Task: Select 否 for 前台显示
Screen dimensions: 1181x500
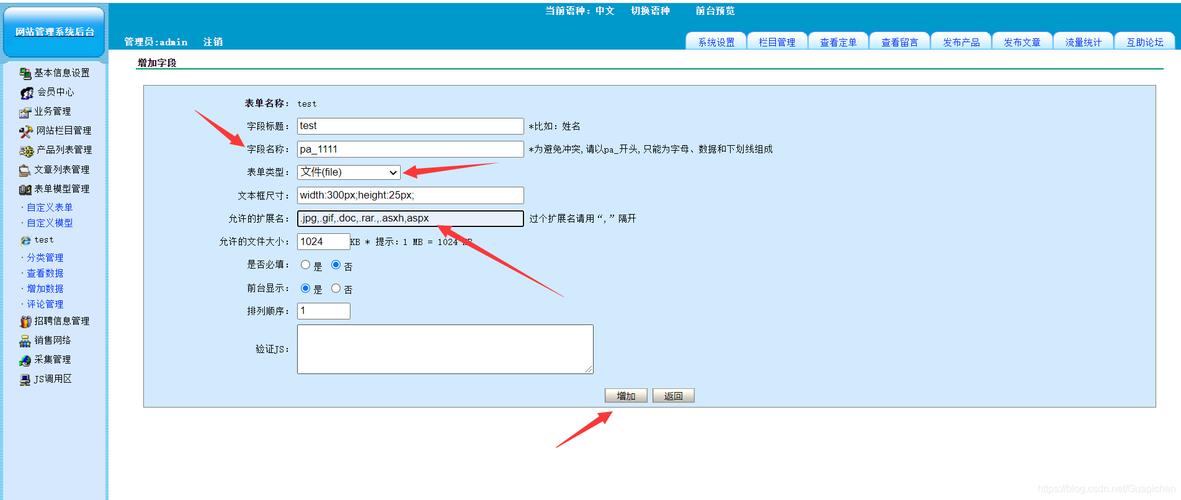Action: coord(336,289)
